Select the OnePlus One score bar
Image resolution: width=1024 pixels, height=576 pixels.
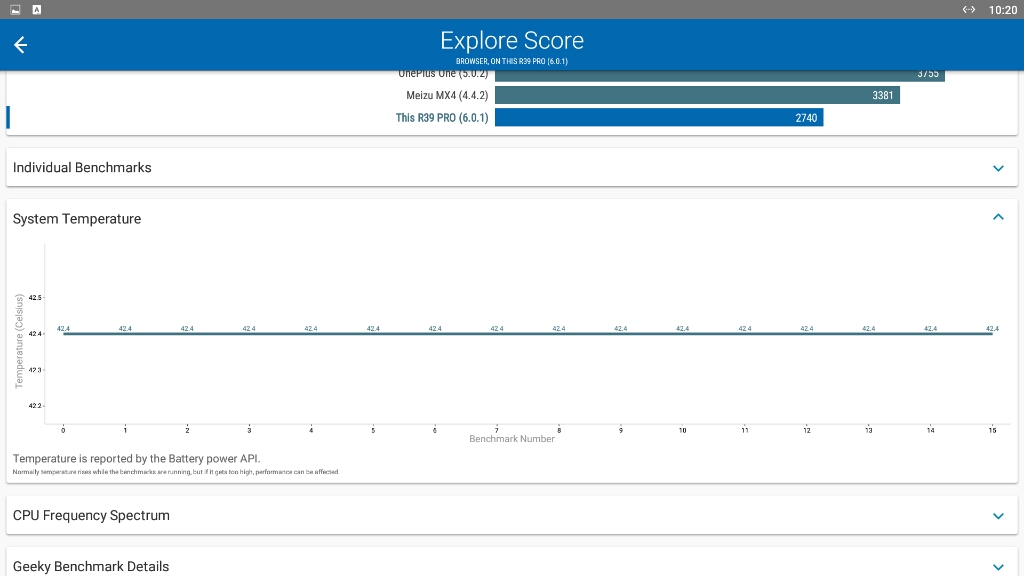click(x=720, y=75)
